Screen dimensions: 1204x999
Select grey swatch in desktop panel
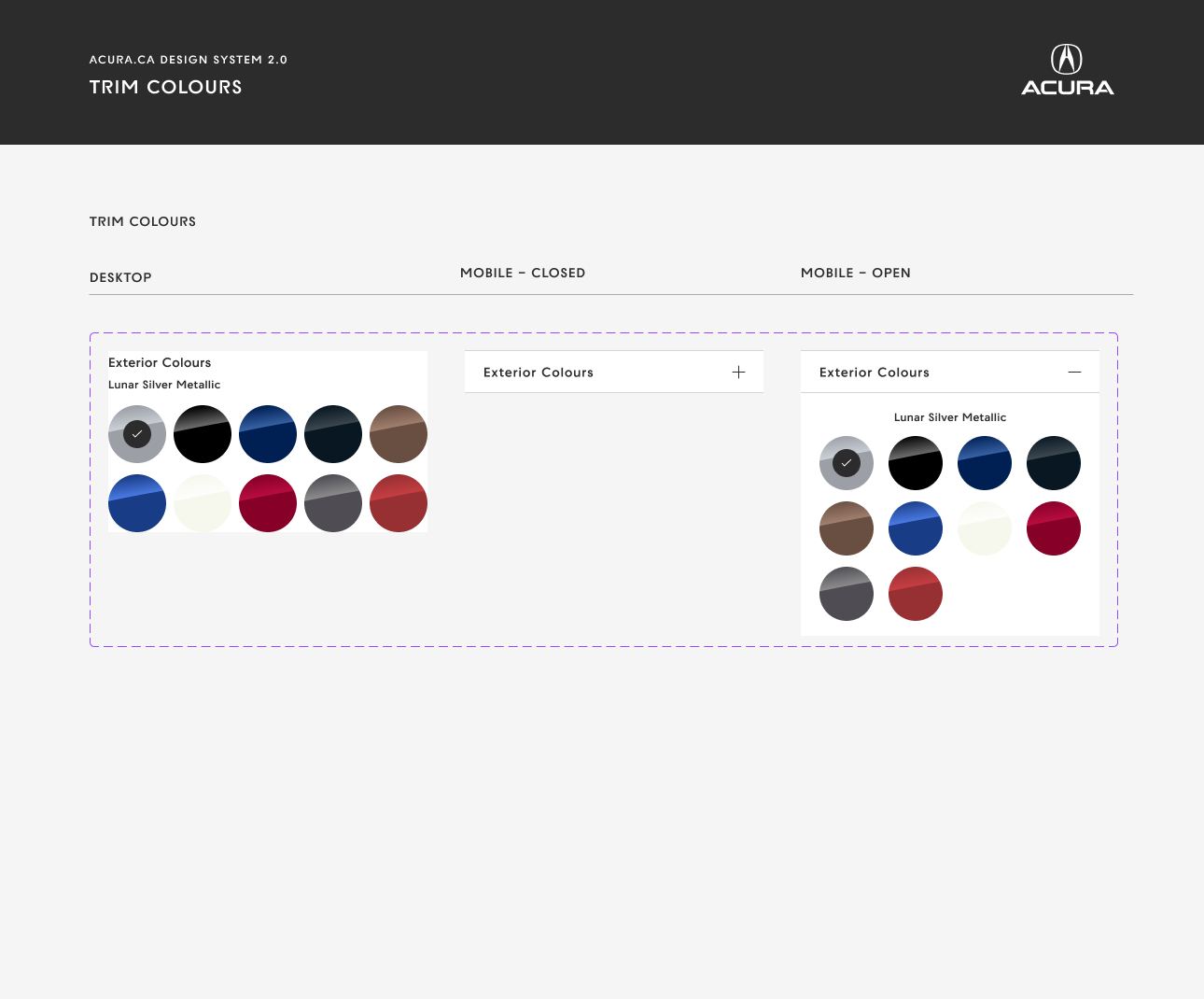pos(333,503)
